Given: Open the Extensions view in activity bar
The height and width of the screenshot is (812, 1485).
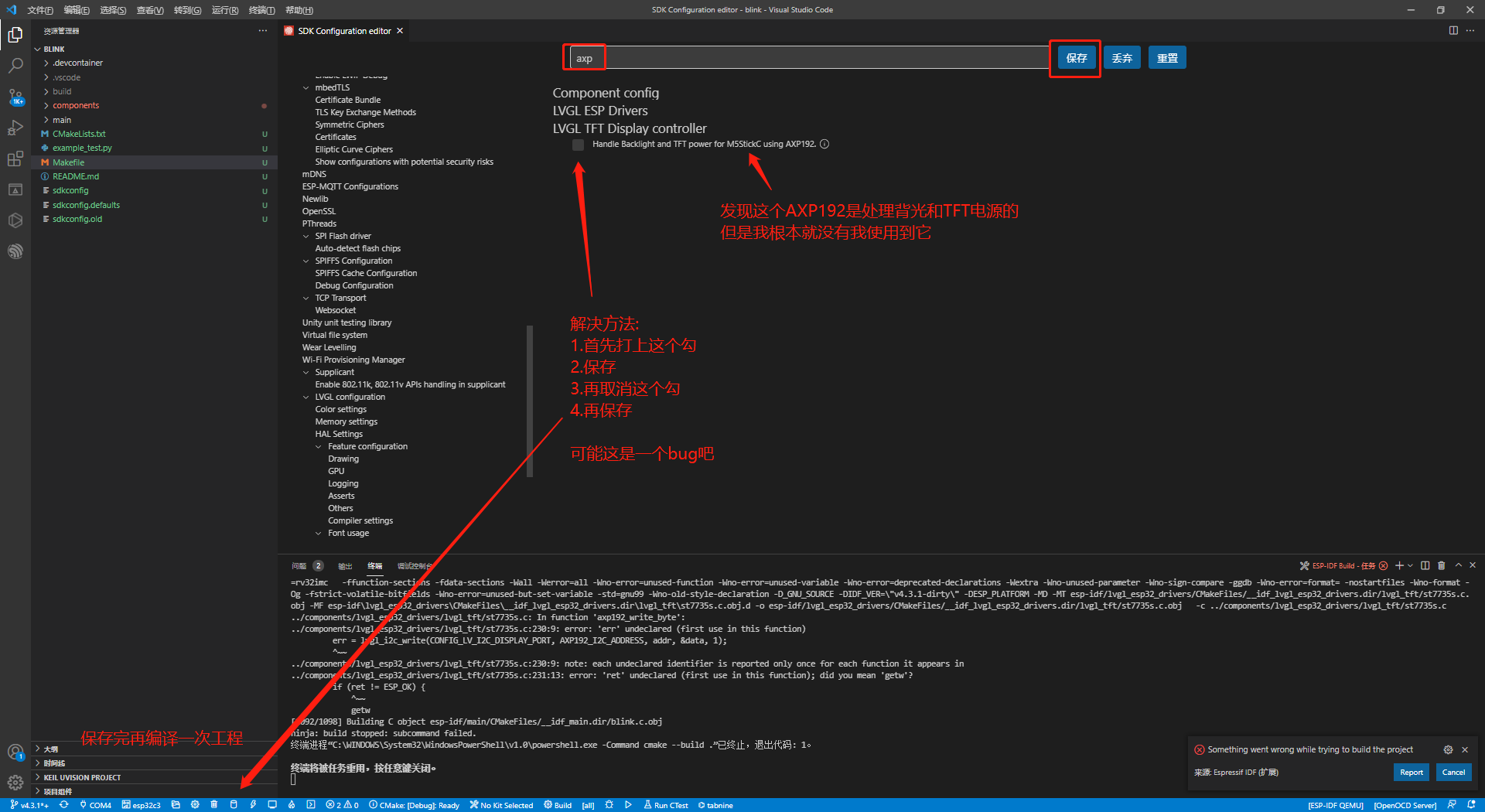Looking at the screenshot, I should [x=15, y=159].
